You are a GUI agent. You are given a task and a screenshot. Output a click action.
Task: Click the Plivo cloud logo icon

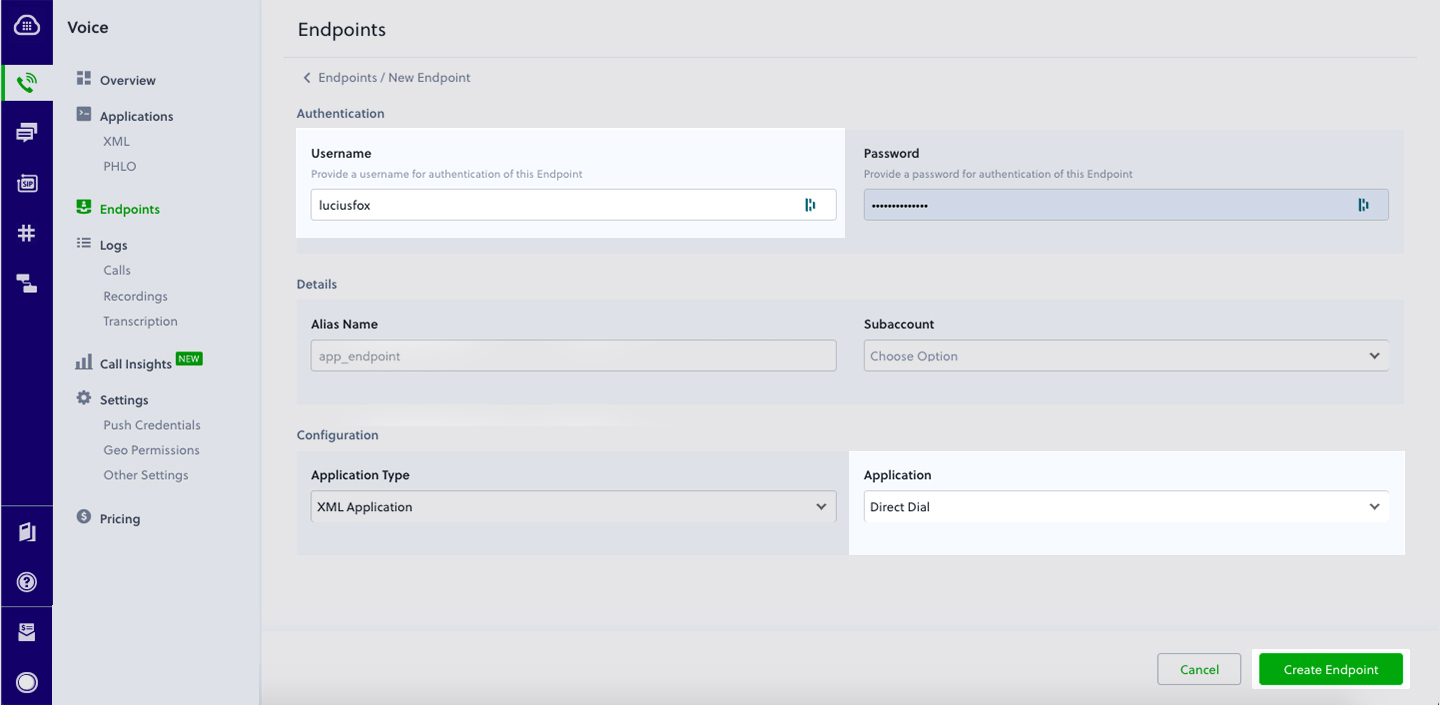[27, 27]
